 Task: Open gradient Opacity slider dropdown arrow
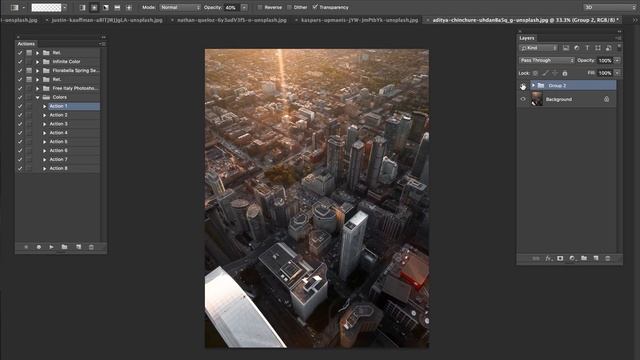point(244,7)
